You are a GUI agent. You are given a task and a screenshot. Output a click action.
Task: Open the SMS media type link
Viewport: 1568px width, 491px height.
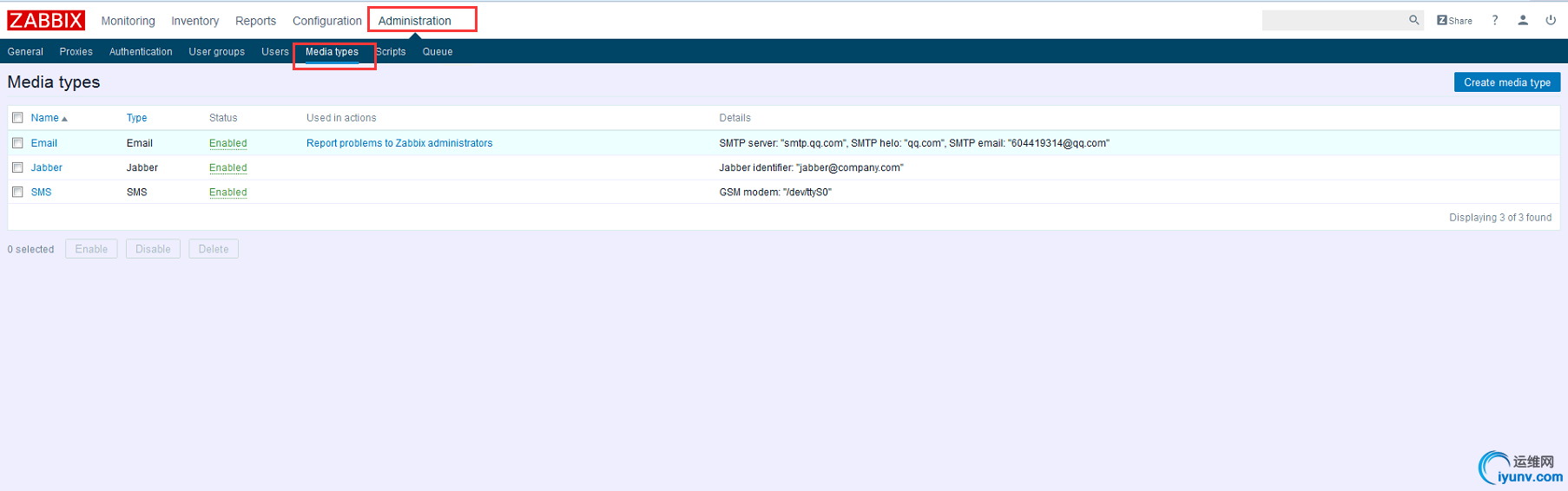click(x=41, y=192)
